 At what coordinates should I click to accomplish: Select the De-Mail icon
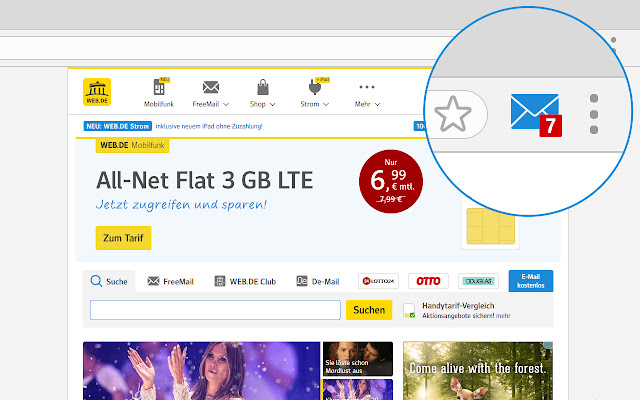[302, 281]
